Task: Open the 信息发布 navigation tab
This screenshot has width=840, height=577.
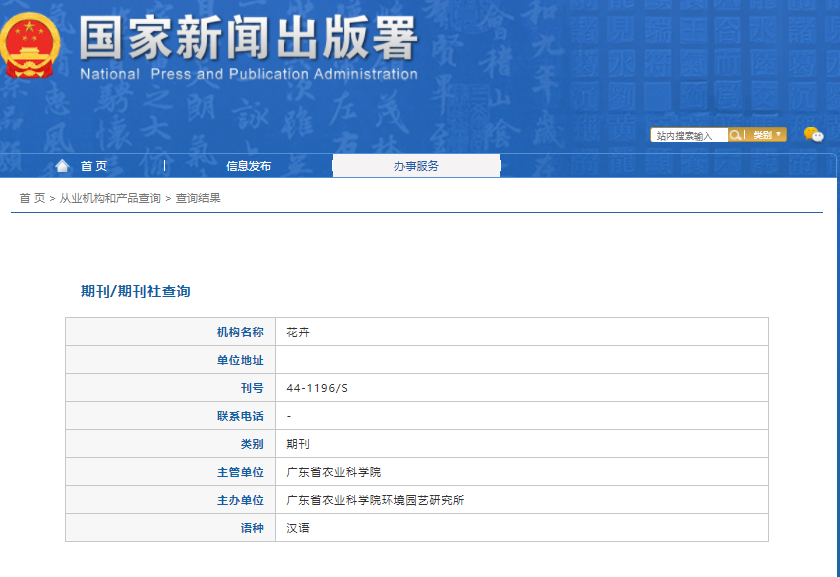Action: coord(248,166)
